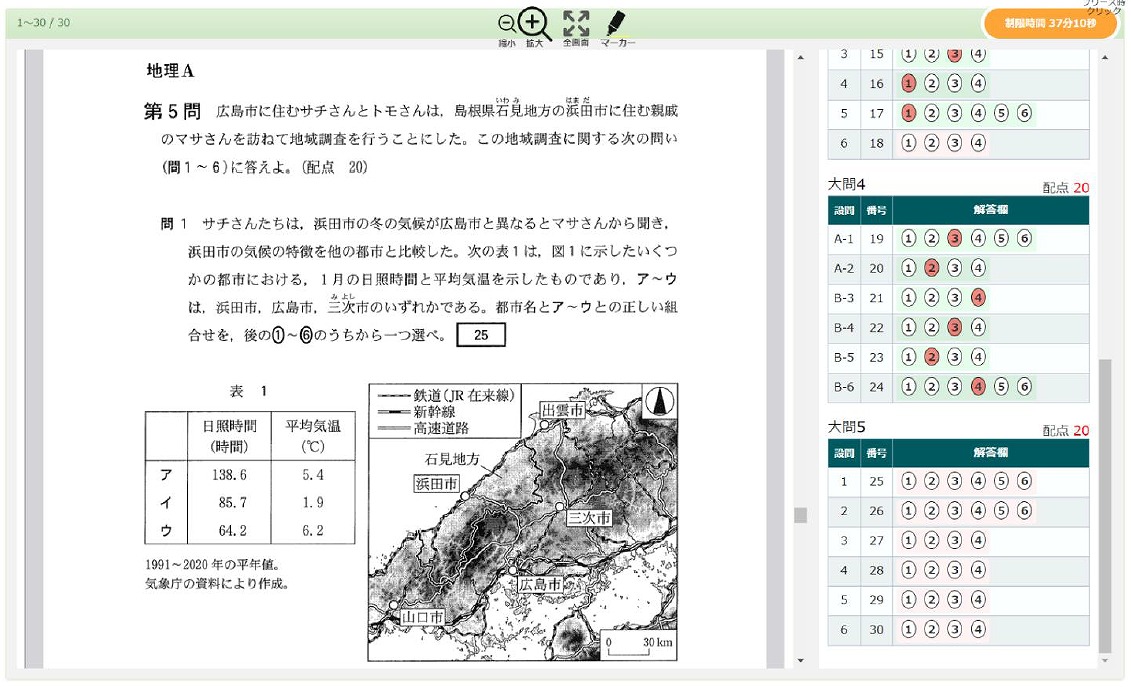
Task: Click the A-1 row label in 大問4
Action: (844, 238)
